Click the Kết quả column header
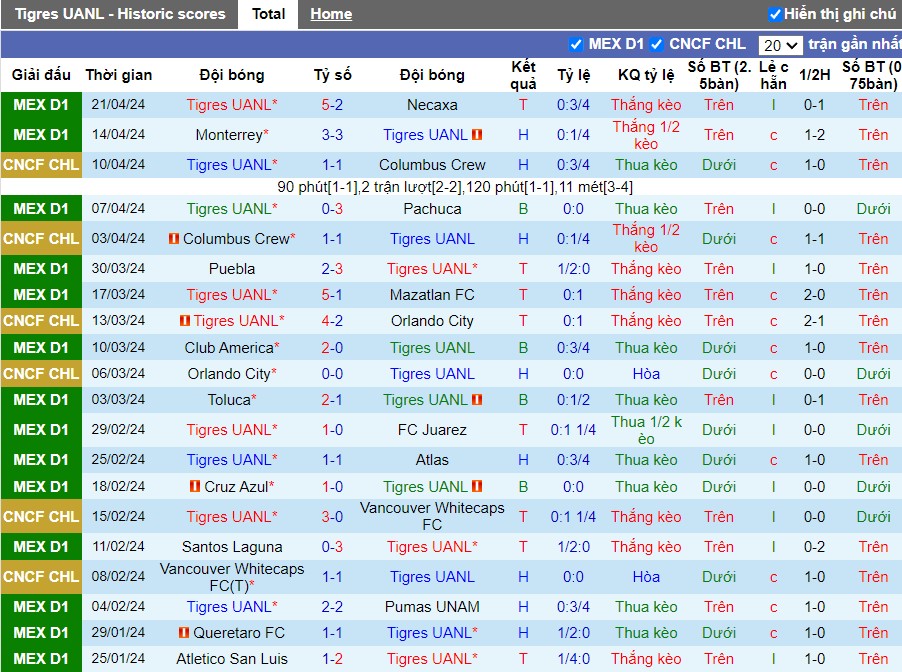 coord(523,75)
